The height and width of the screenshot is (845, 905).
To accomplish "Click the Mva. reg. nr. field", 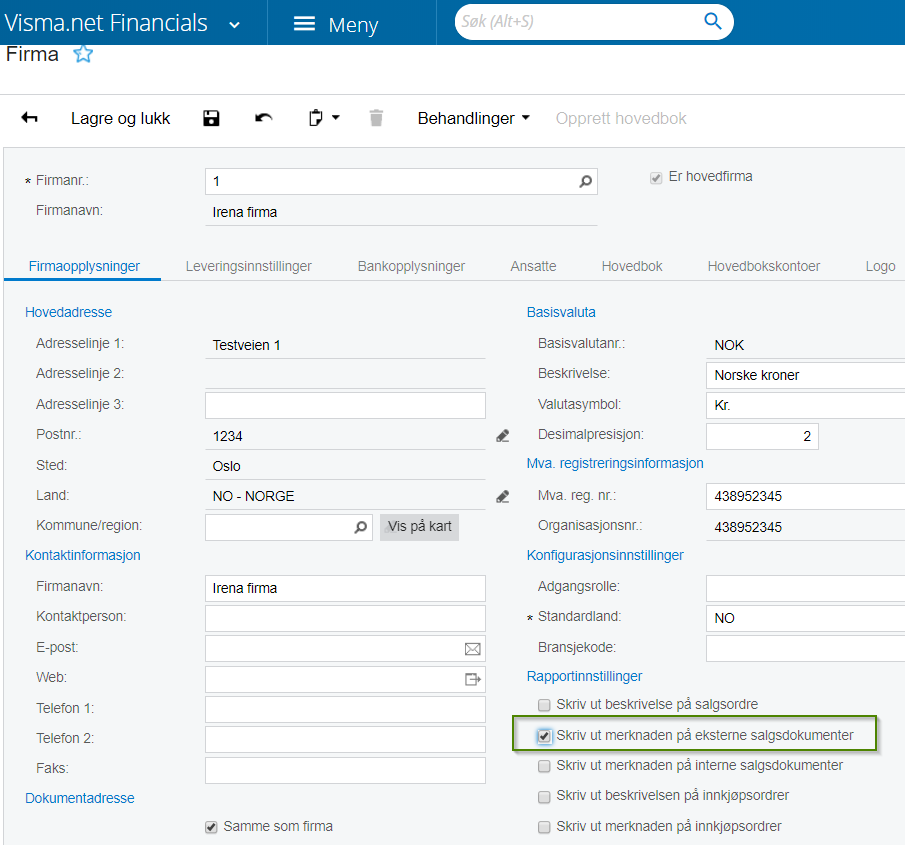I will click(806, 496).
